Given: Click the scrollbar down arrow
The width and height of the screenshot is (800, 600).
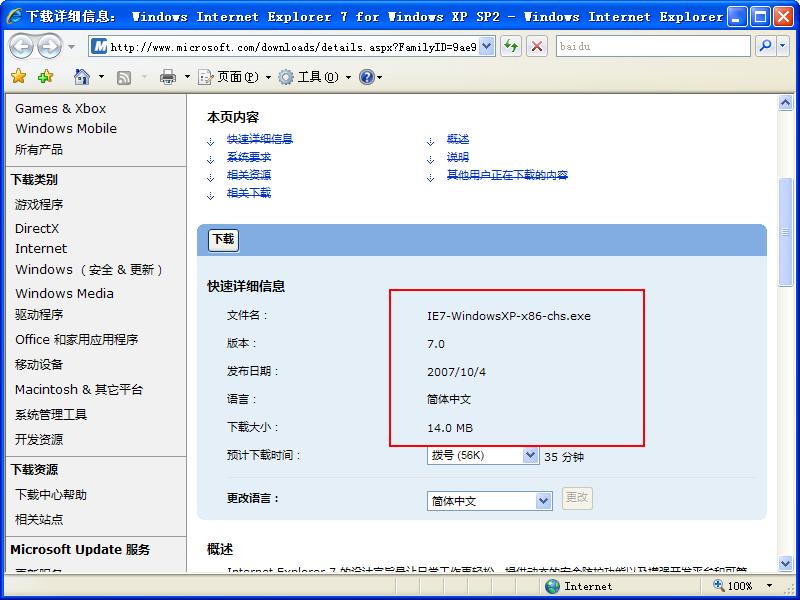Looking at the screenshot, I should click(x=786, y=563).
